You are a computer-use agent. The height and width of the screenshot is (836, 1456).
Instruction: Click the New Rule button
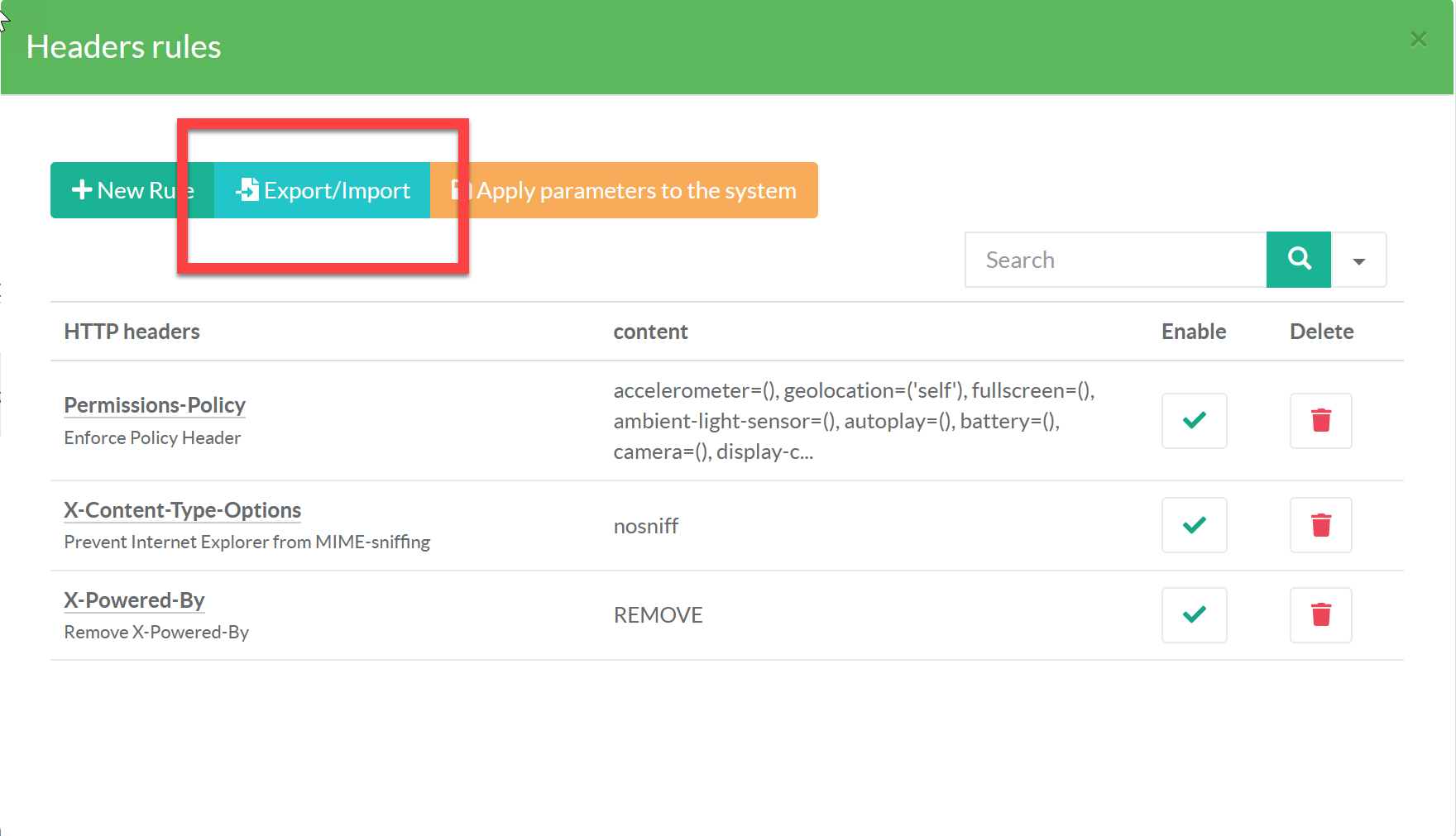click(x=132, y=191)
